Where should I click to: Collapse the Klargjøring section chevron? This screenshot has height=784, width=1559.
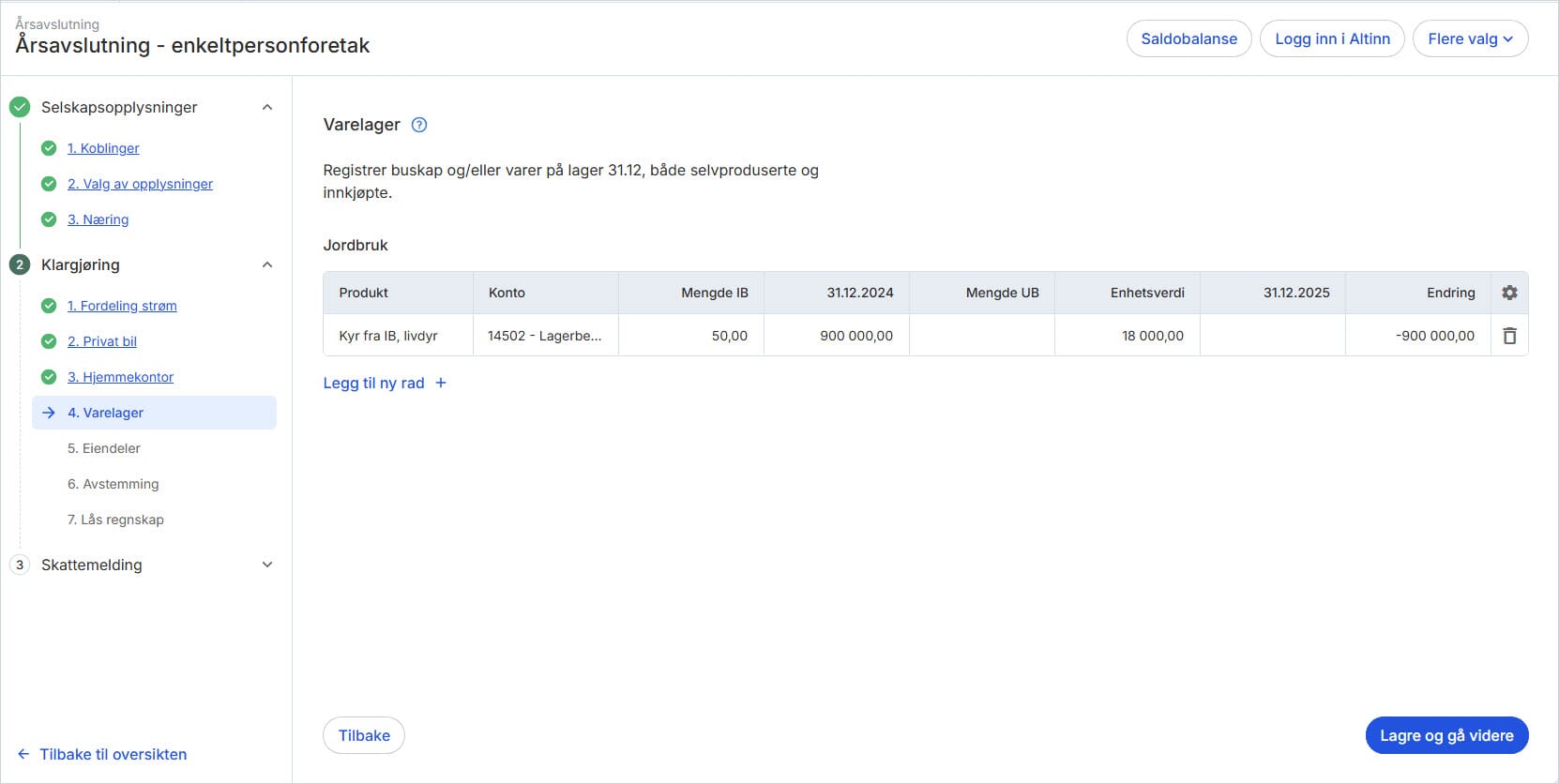[267, 264]
